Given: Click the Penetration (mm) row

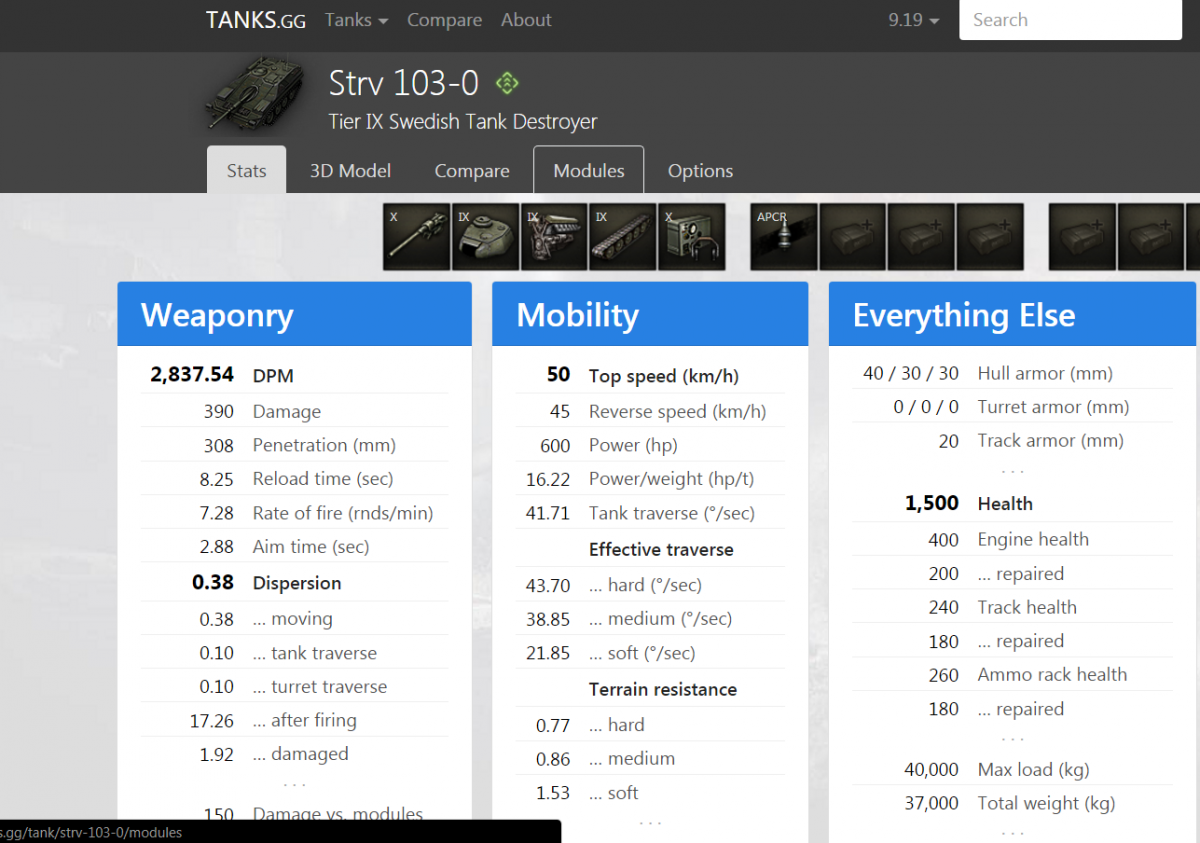Looking at the screenshot, I should click(294, 445).
